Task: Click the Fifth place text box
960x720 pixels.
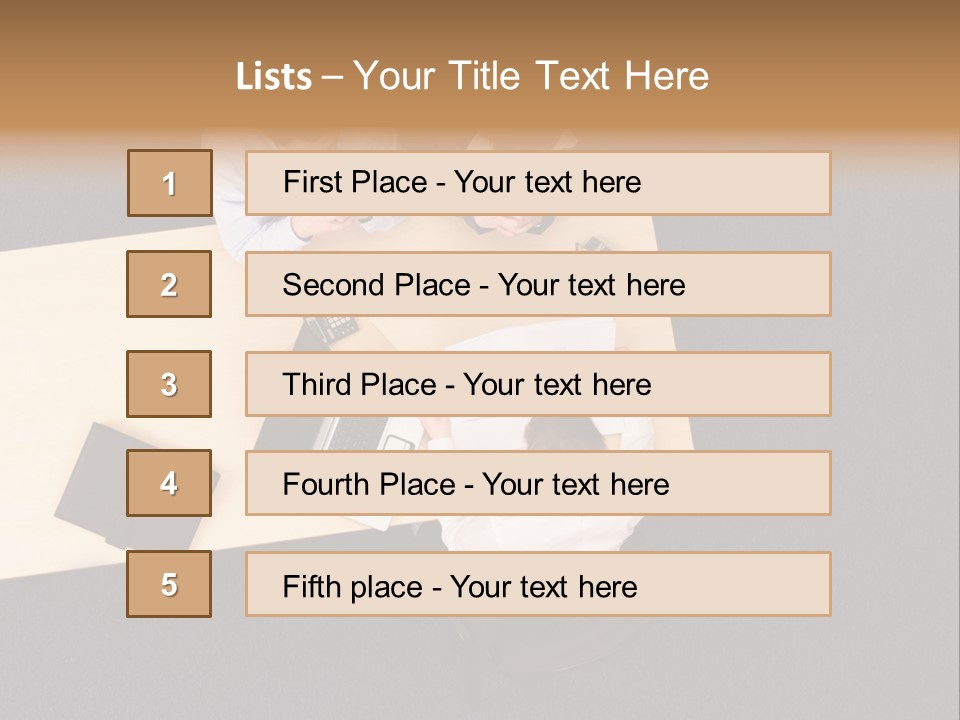Action: 538,584
